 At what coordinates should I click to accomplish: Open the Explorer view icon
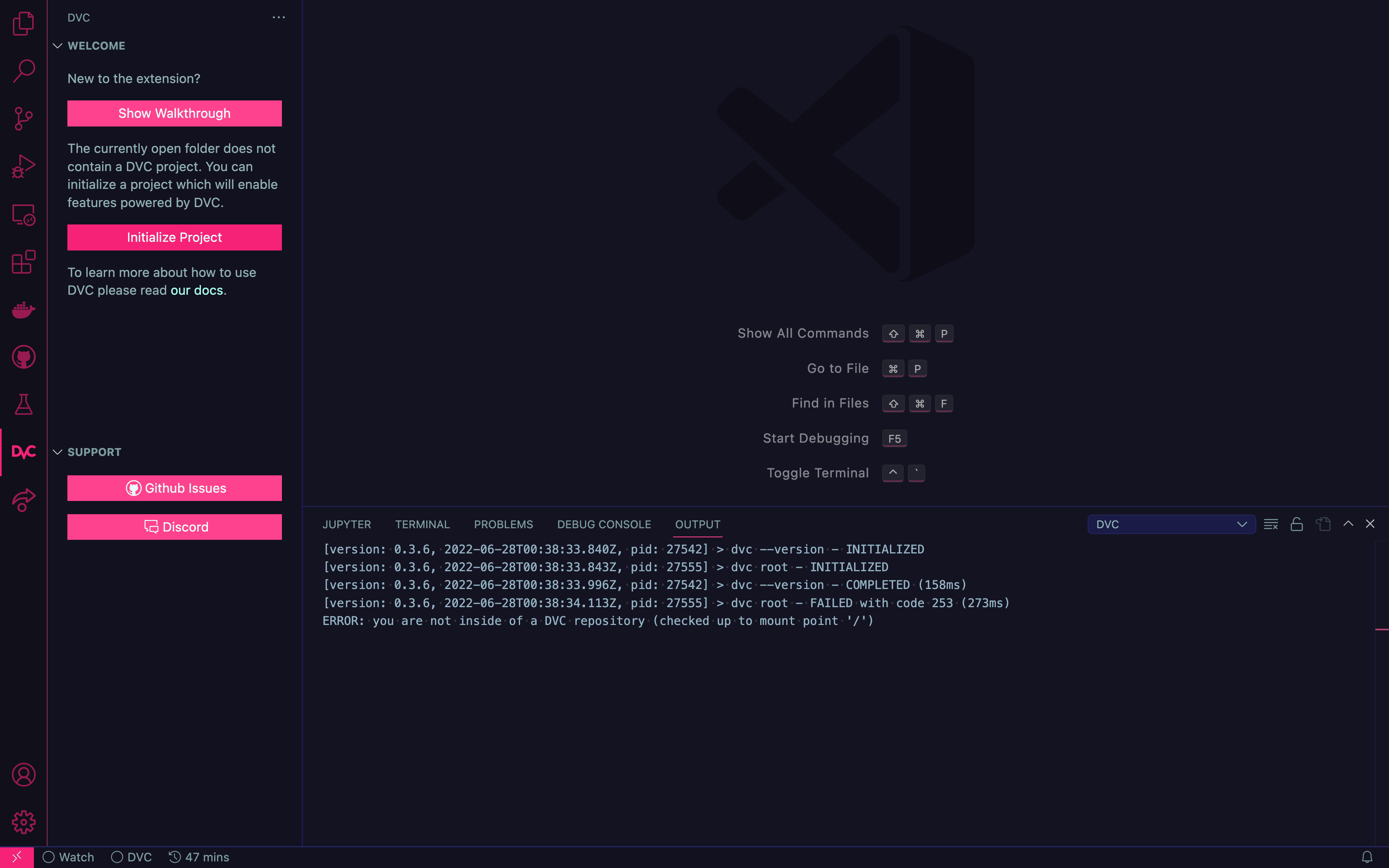pos(23,23)
